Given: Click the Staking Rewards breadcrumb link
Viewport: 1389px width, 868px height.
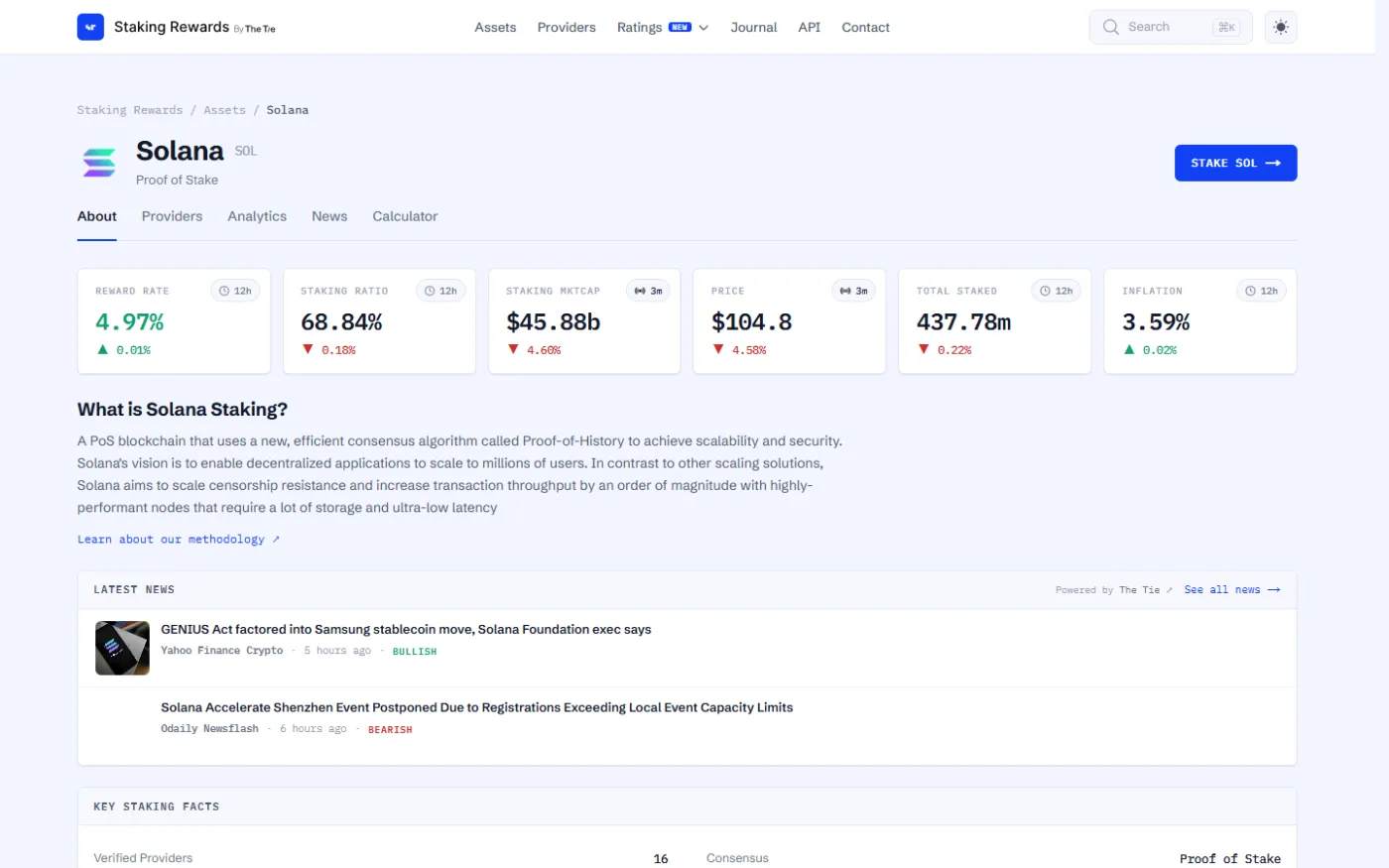Looking at the screenshot, I should (x=130, y=110).
